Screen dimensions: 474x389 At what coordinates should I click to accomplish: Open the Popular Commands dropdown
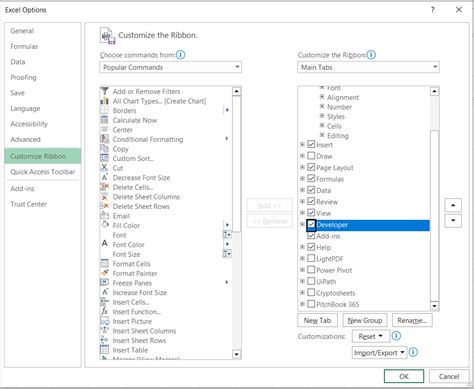pyautogui.click(x=170, y=67)
